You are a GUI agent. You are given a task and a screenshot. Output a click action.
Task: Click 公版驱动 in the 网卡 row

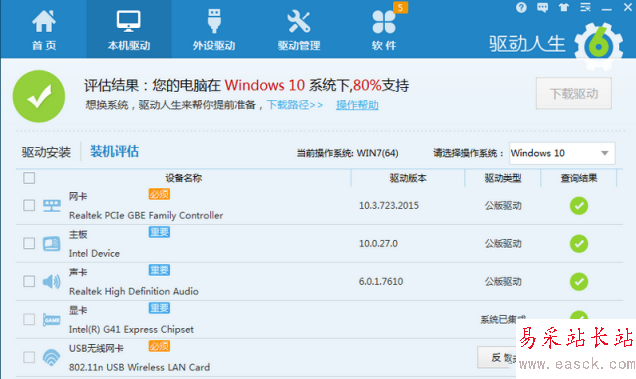tap(503, 206)
